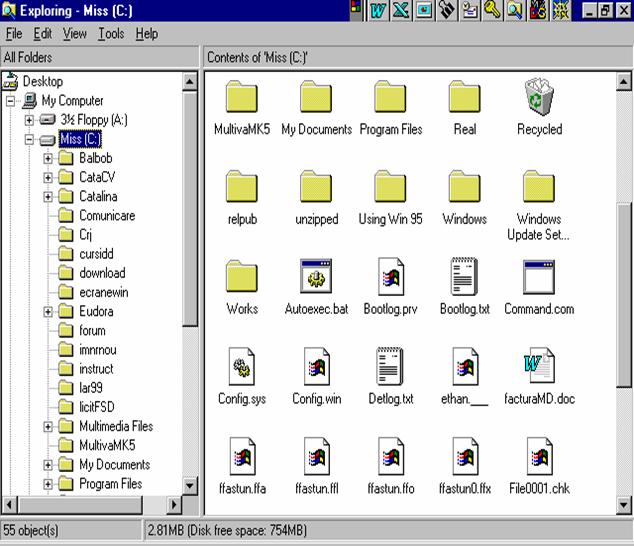Screen dimensions: 634x546
Task: Select the download folder in tree
Action: 102,273
